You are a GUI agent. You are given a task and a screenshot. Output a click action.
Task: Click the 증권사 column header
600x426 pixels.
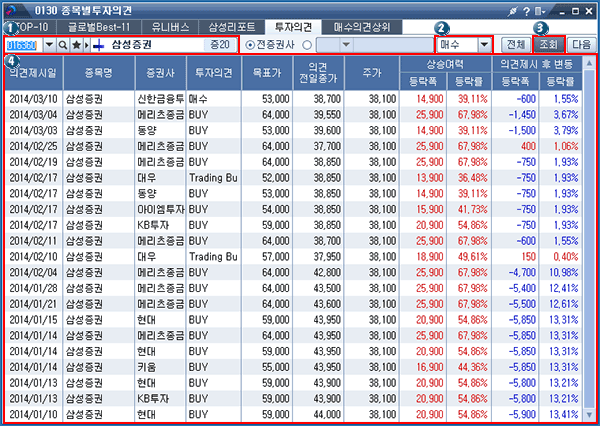[160, 73]
